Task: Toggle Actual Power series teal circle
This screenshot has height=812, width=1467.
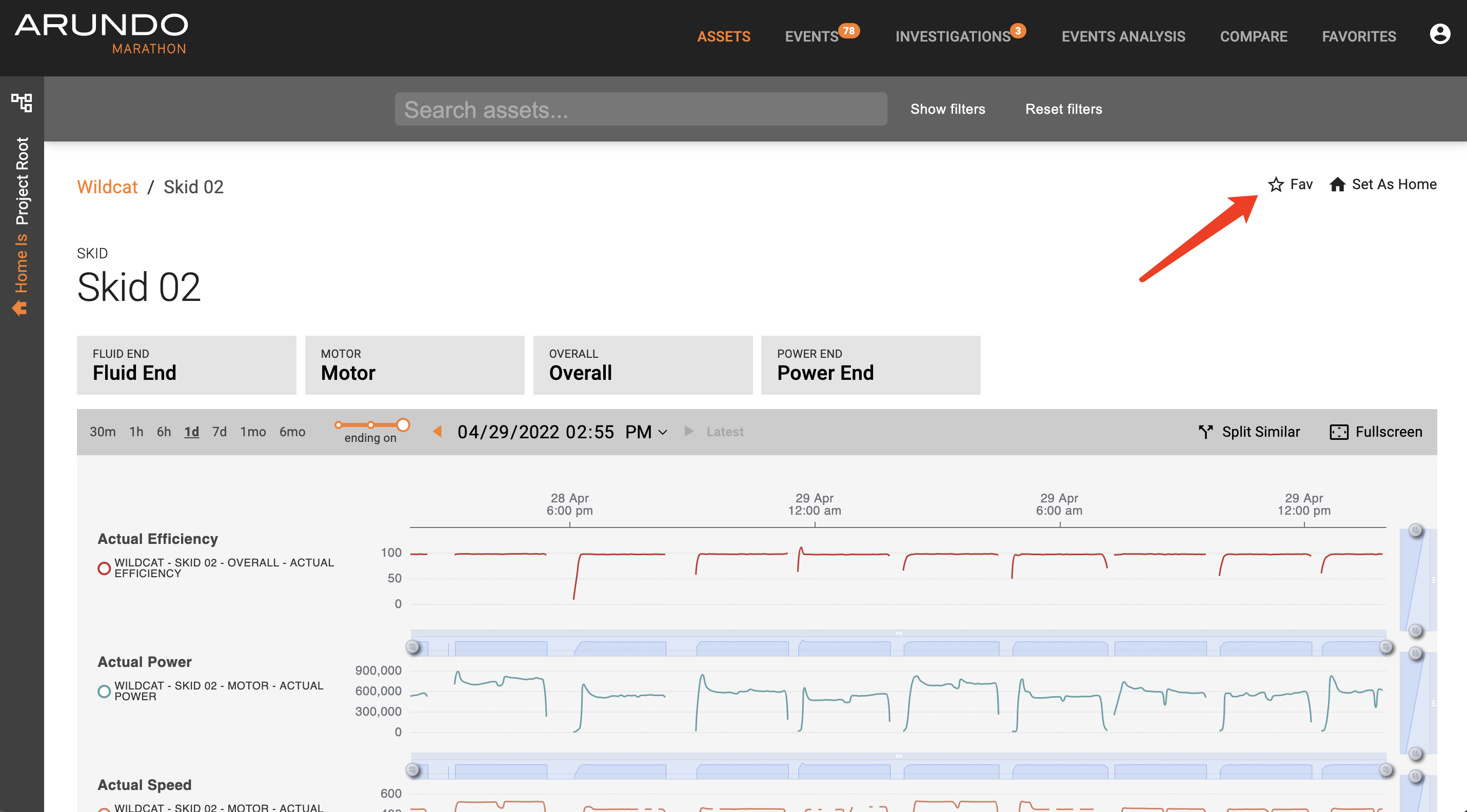Action: coord(104,691)
